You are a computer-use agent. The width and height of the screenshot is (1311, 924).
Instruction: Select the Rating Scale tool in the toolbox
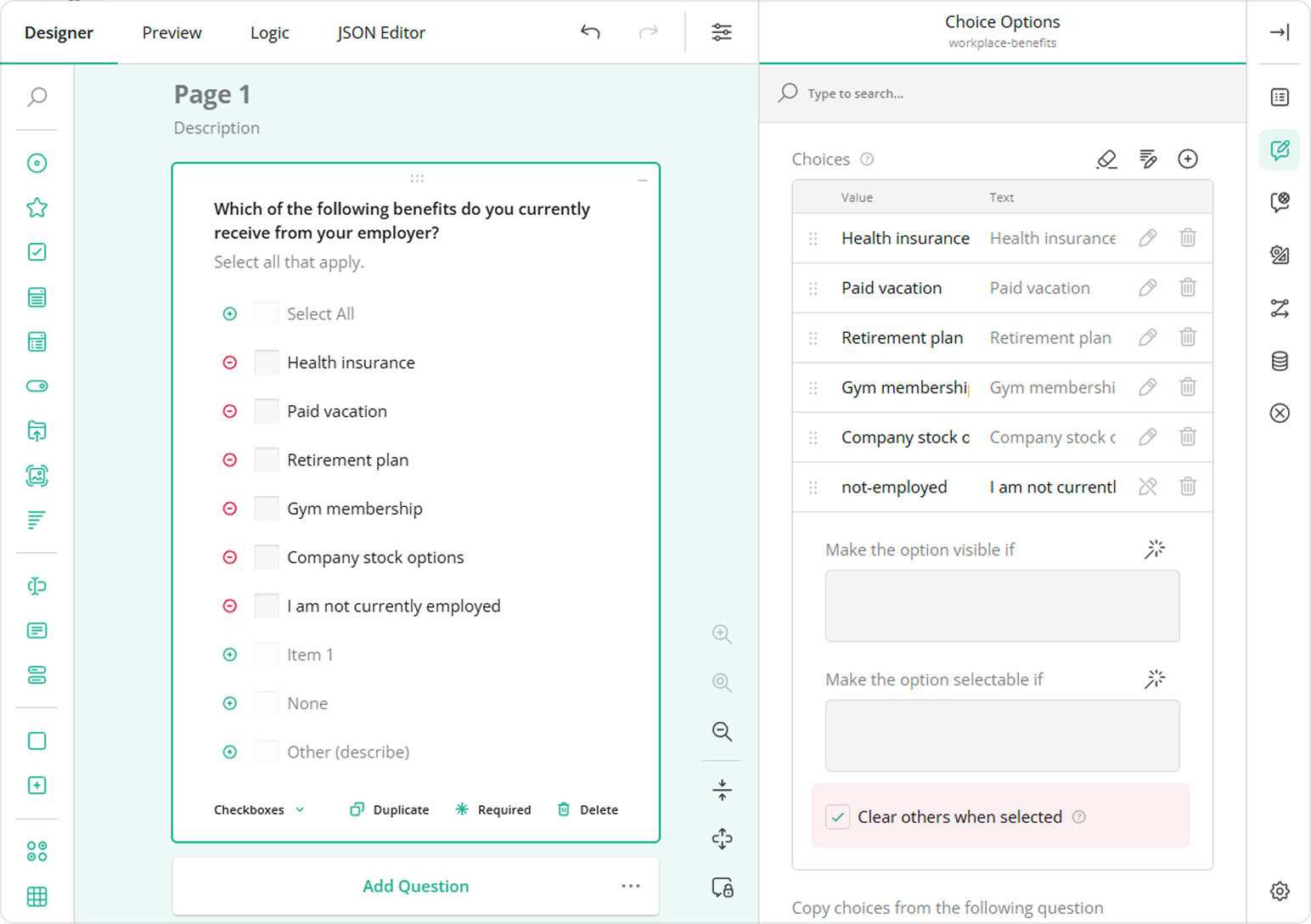[37, 207]
